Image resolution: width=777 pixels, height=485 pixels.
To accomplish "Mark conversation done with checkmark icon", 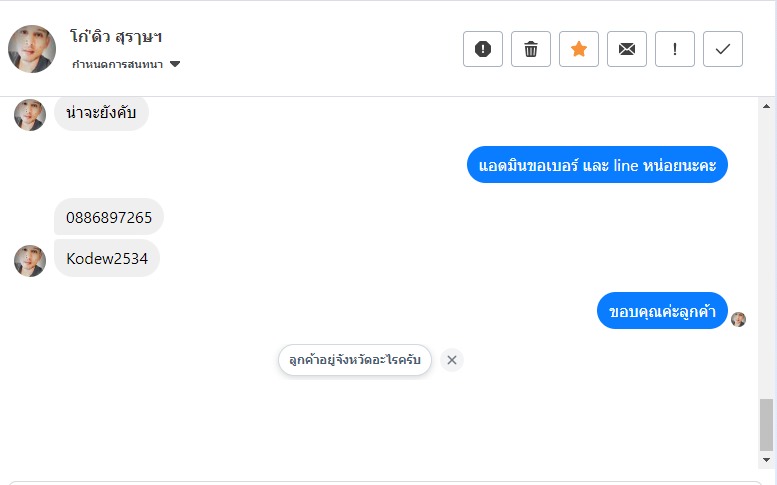I will (x=723, y=49).
